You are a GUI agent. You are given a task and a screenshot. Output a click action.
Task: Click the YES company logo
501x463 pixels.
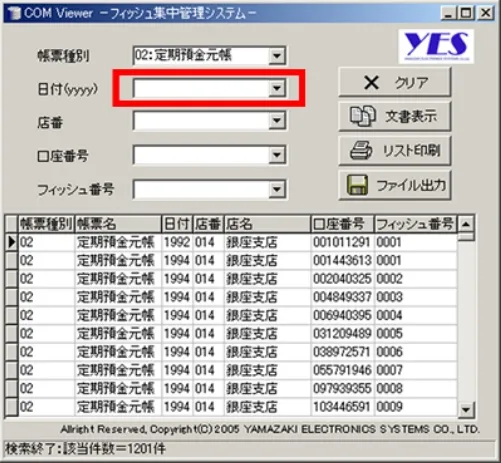click(436, 46)
